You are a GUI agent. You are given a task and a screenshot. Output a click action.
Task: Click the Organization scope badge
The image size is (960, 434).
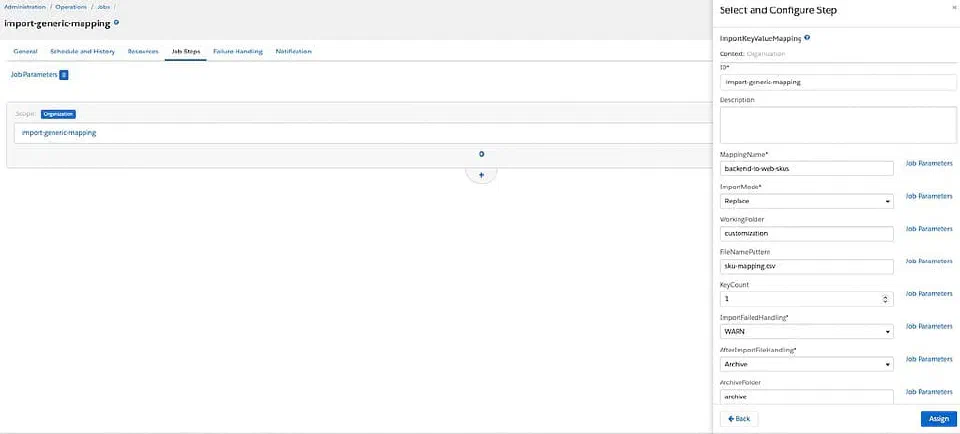point(58,114)
